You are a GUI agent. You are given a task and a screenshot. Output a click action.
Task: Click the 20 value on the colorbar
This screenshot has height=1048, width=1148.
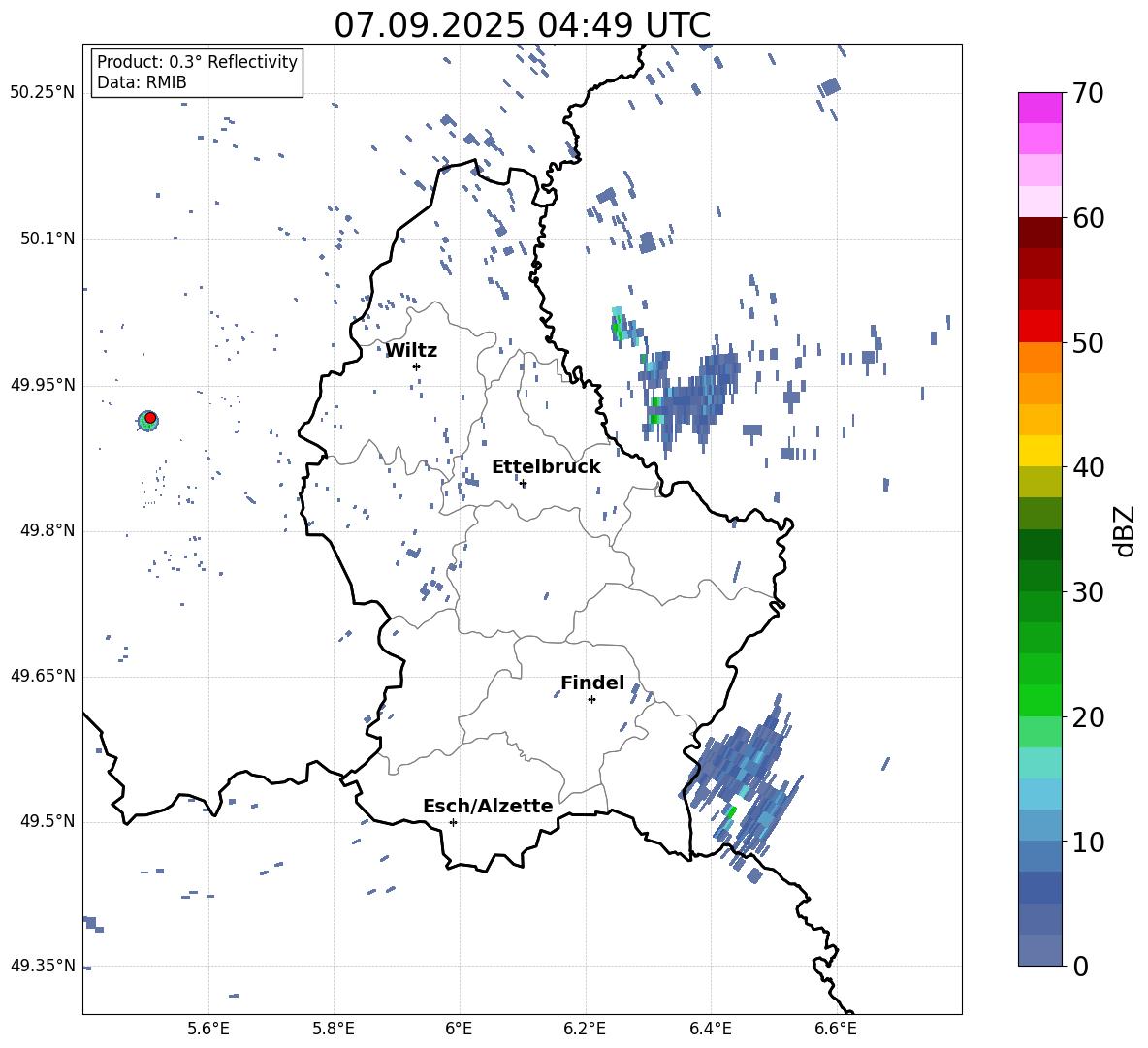tap(1088, 716)
